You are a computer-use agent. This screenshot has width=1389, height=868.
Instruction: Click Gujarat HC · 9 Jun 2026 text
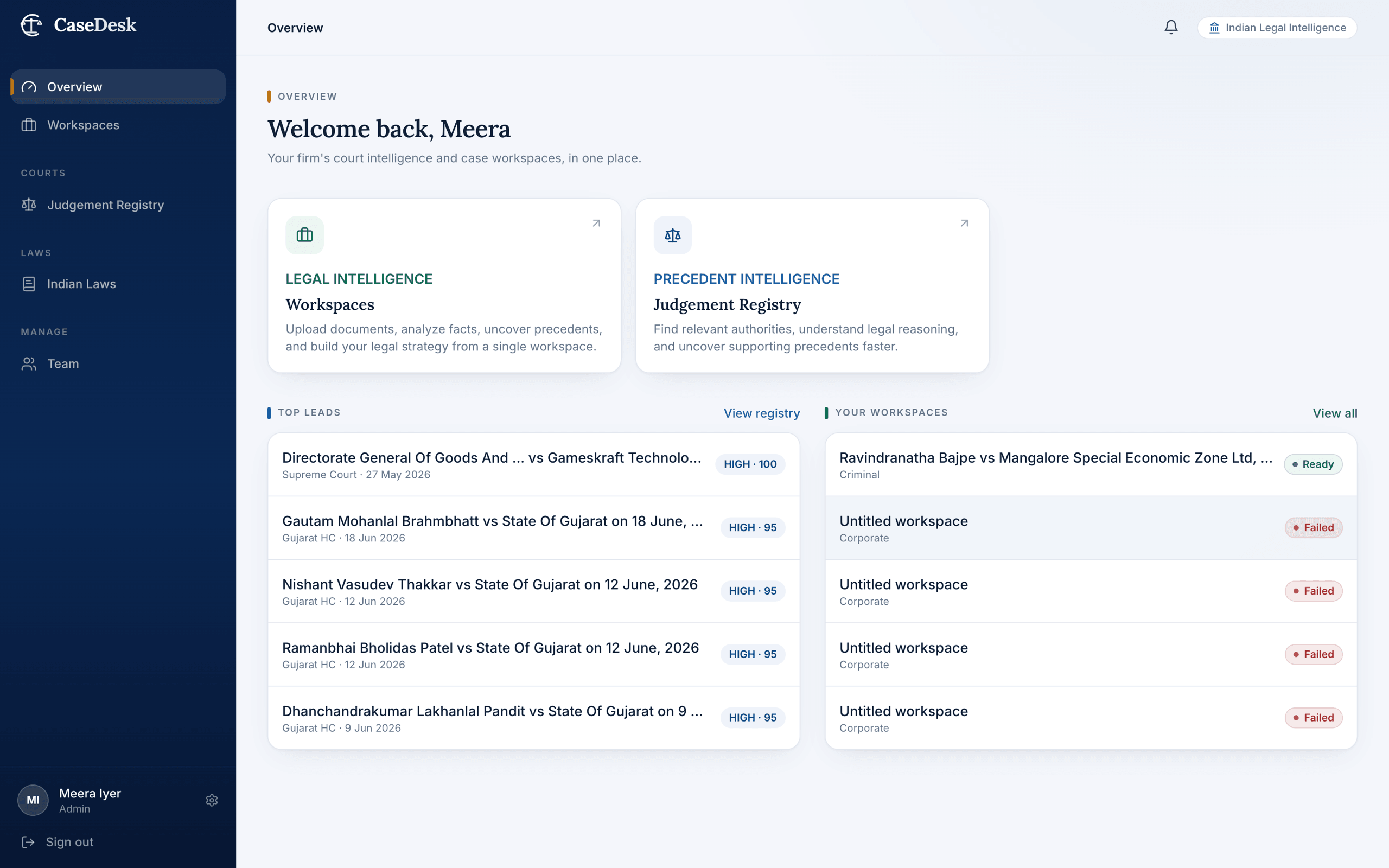coord(341,729)
